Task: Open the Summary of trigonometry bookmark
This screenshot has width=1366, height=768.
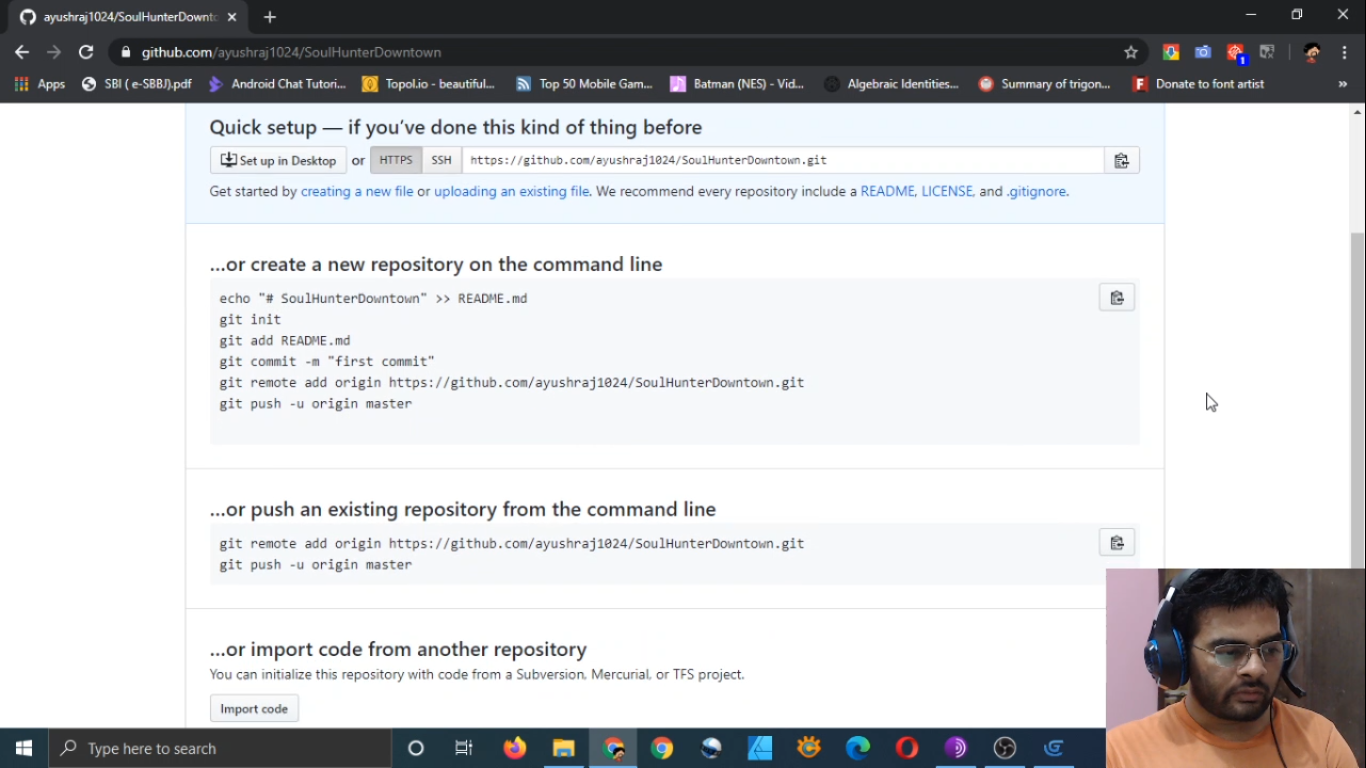Action: (1045, 84)
